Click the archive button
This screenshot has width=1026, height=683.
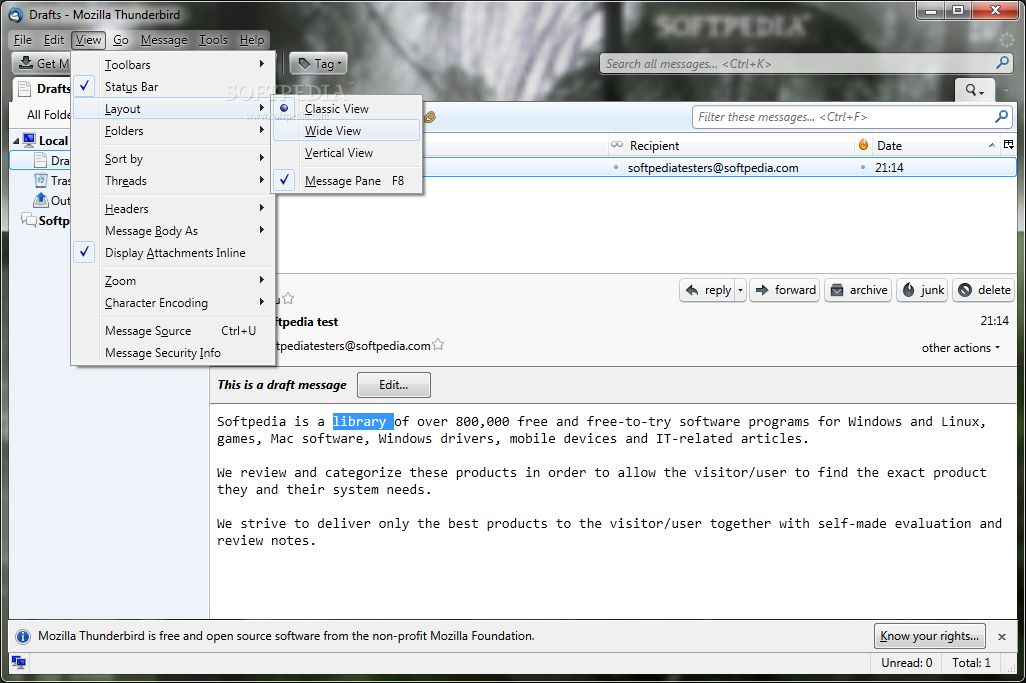(x=858, y=290)
